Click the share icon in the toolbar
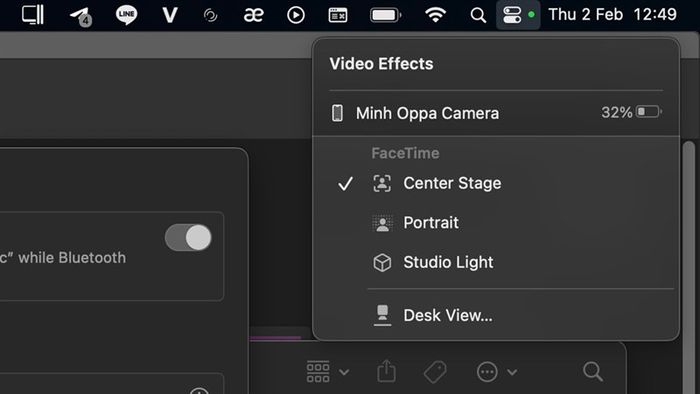This screenshot has width=700, height=394. point(386,371)
